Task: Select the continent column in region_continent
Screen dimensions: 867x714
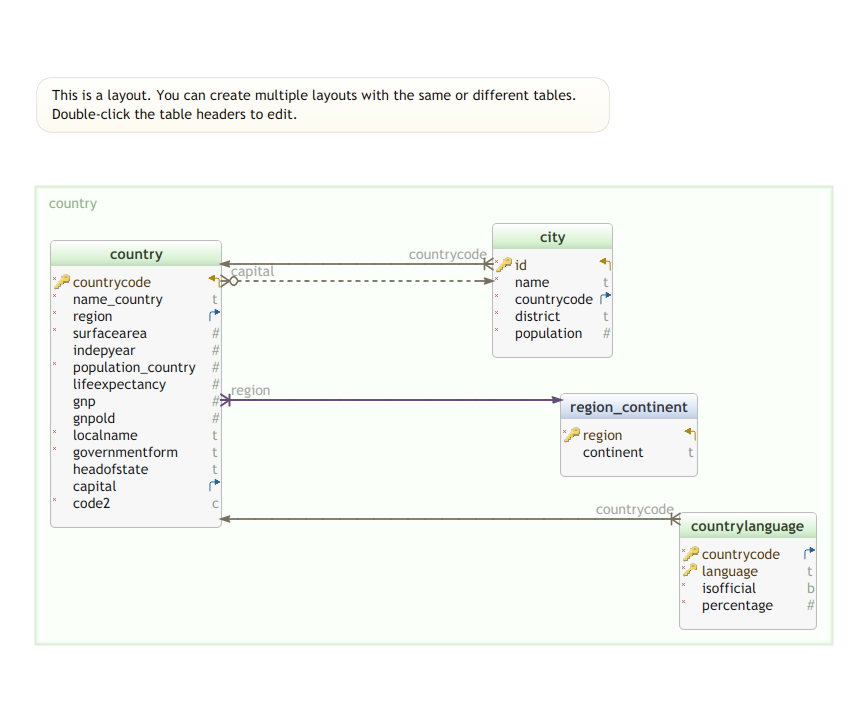Action: [x=613, y=452]
